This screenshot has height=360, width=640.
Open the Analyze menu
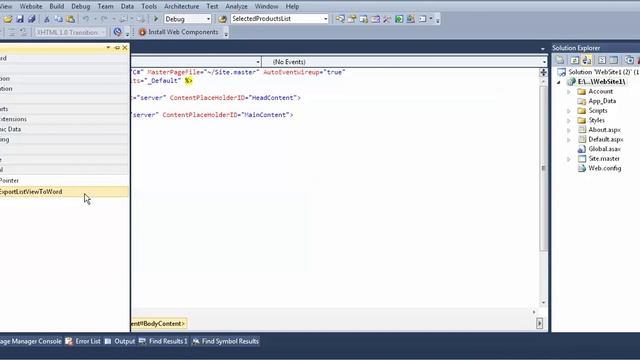[236, 7]
